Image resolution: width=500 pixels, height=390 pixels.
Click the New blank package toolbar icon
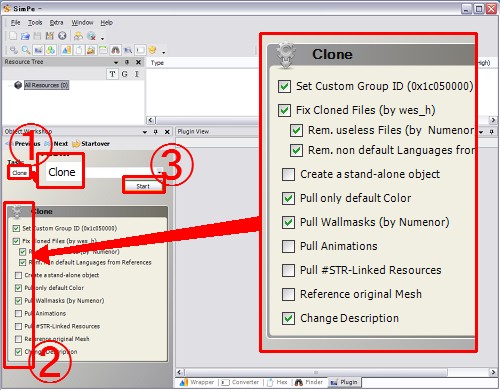click(13, 36)
